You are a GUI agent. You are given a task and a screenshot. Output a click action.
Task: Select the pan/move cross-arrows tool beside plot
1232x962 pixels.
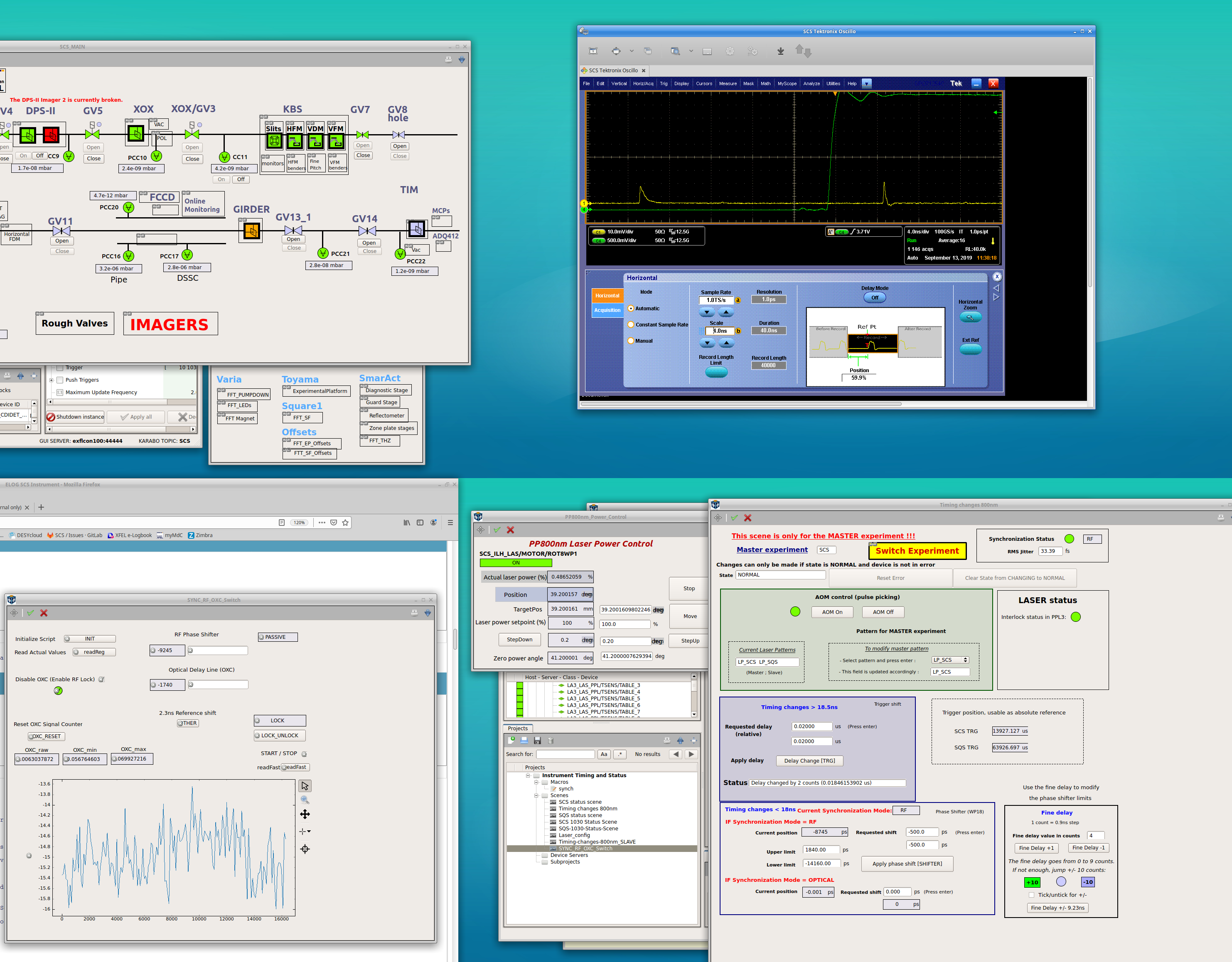click(305, 814)
